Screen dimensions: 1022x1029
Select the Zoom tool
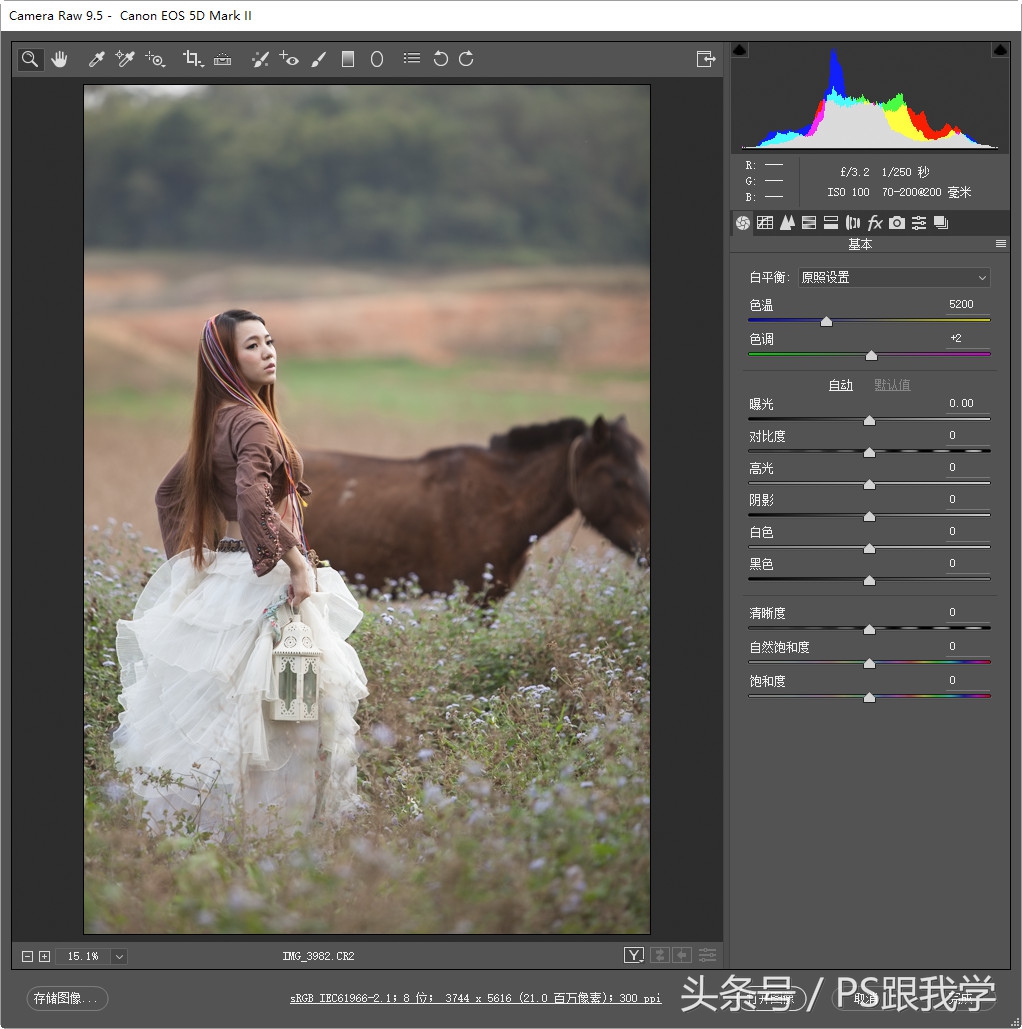[30, 59]
